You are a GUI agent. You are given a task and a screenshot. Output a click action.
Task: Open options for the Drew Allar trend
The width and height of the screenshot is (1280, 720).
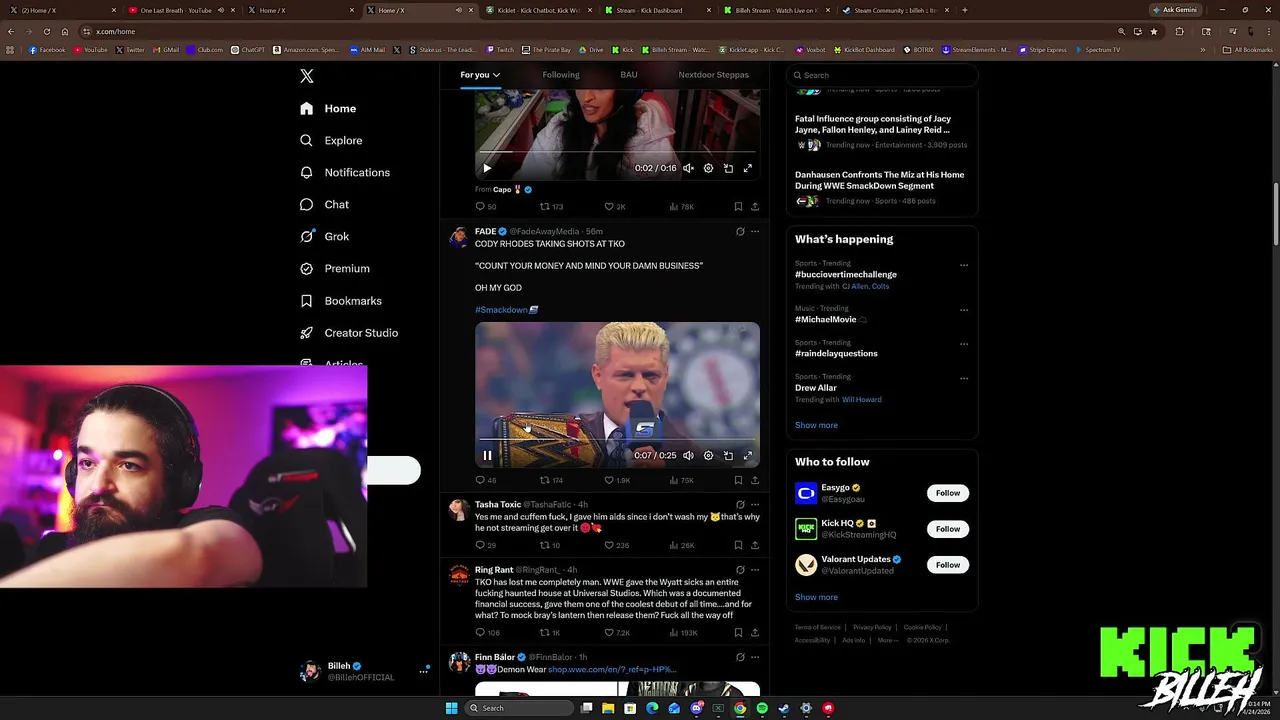coord(964,378)
